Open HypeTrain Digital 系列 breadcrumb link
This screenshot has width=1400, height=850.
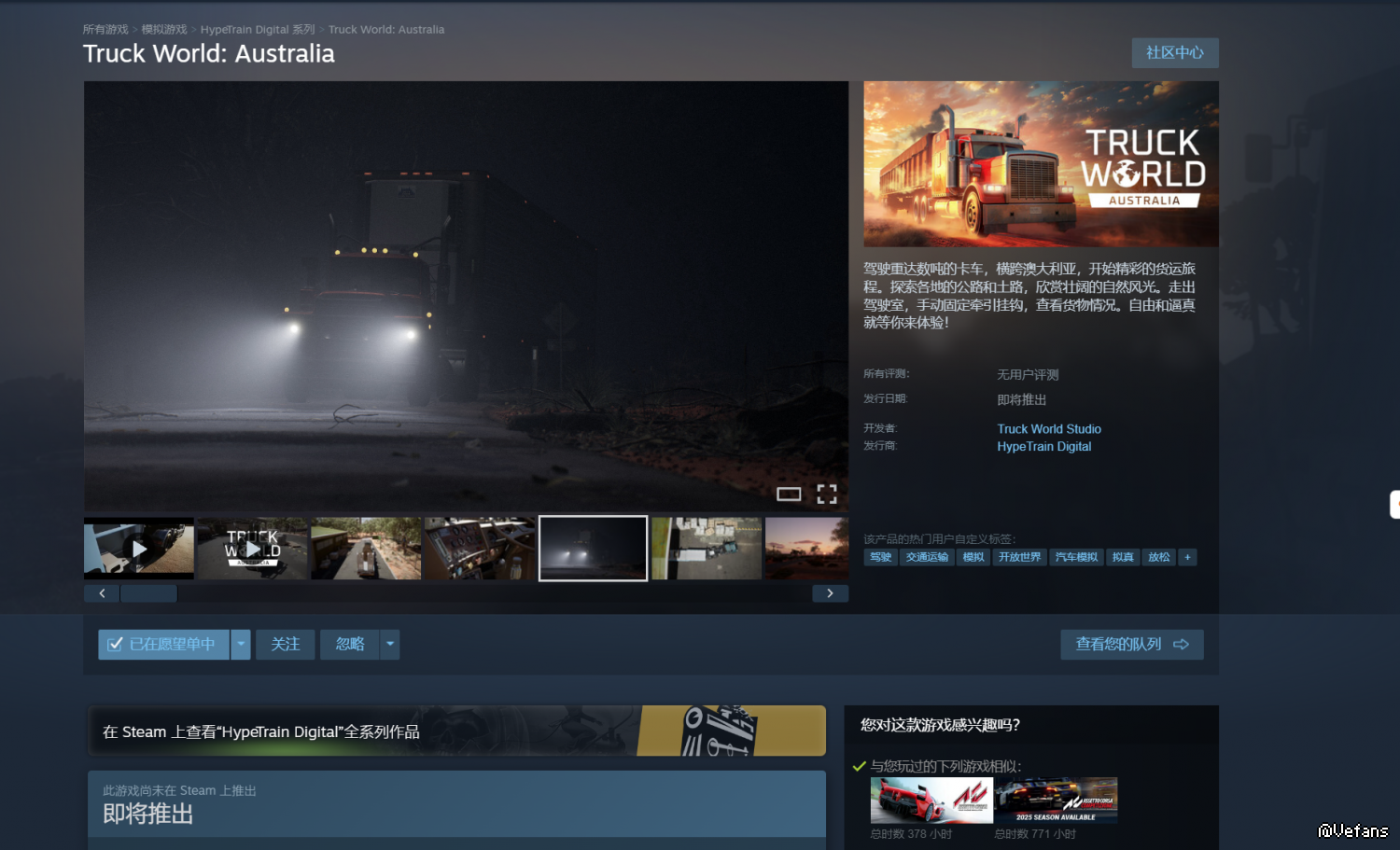pos(258,30)
